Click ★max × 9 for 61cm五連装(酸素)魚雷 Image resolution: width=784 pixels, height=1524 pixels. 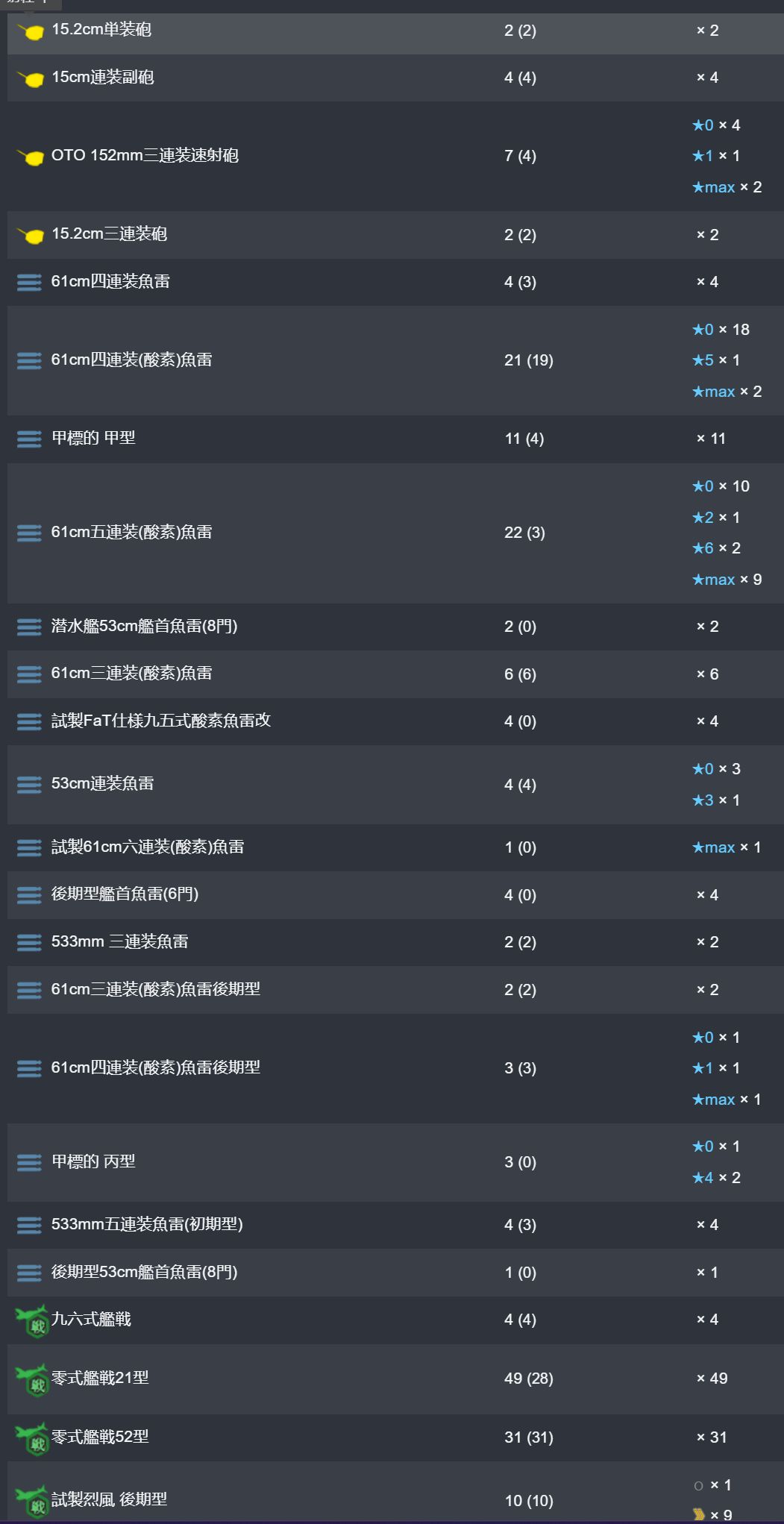tap(727, 580)
